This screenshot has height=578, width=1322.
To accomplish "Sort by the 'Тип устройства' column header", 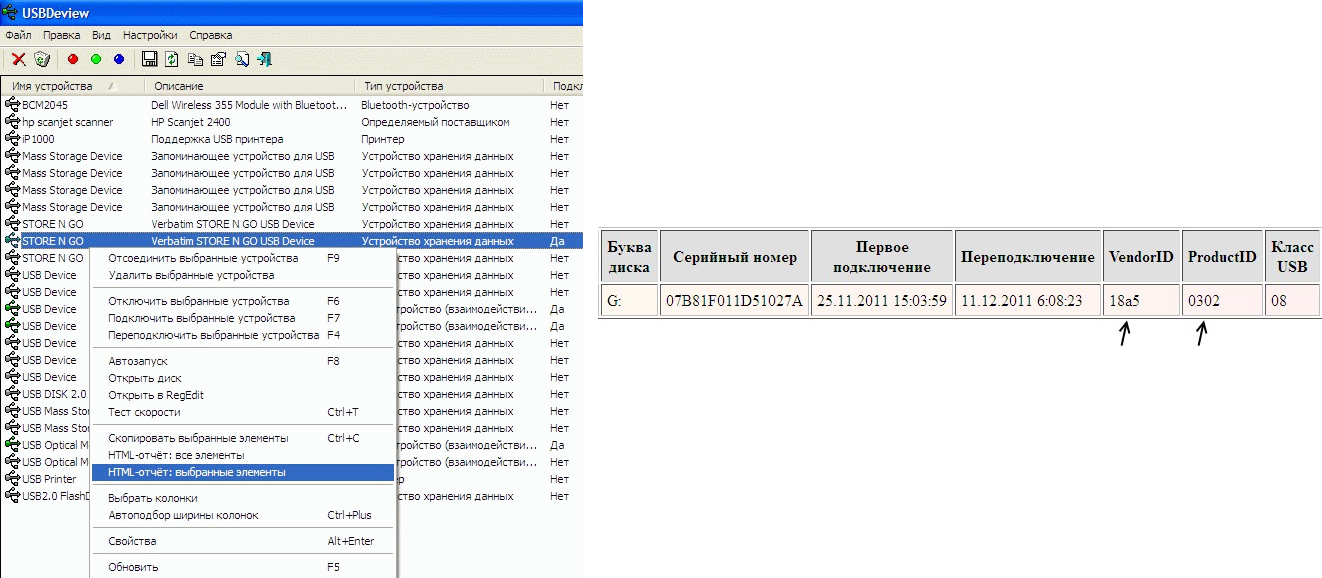I will [x=403, y=86].
